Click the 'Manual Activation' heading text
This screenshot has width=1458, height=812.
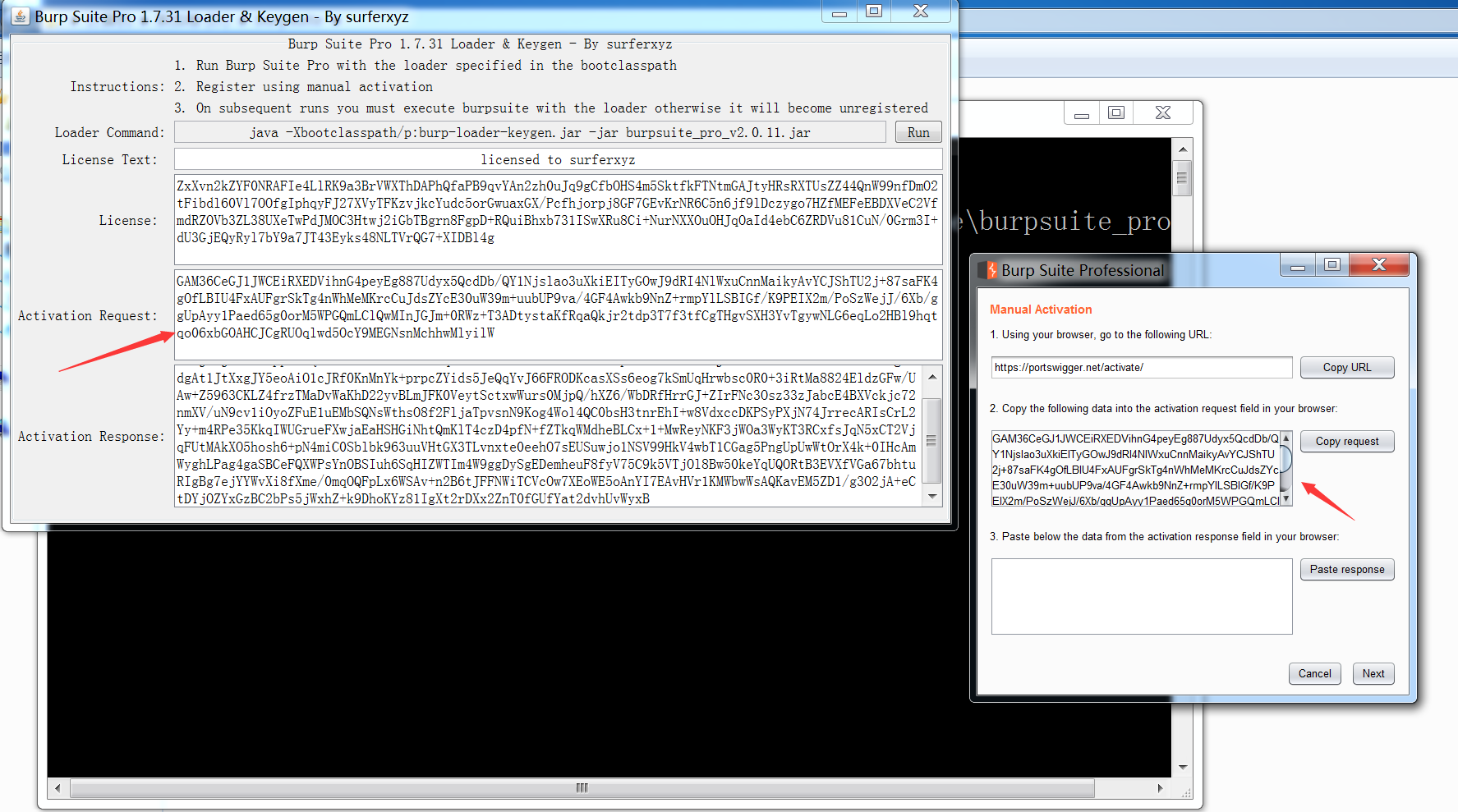pyautogui.click(x=1041, y=310)
